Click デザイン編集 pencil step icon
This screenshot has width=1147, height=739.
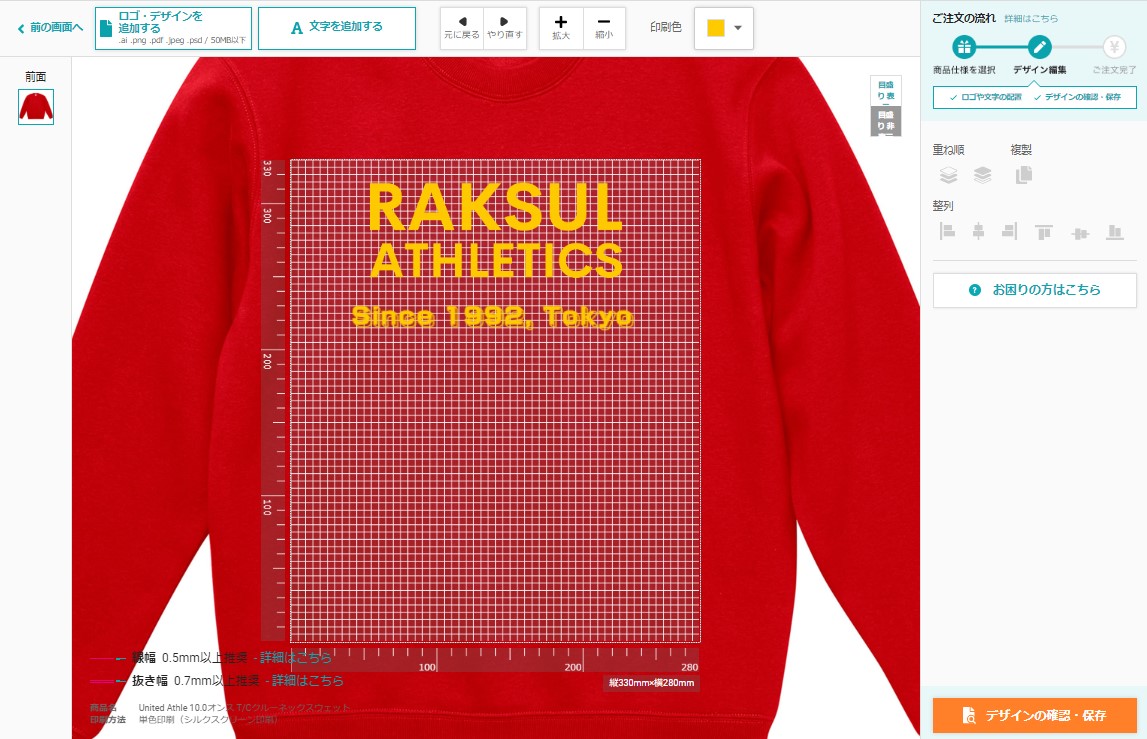[1039, 48]
